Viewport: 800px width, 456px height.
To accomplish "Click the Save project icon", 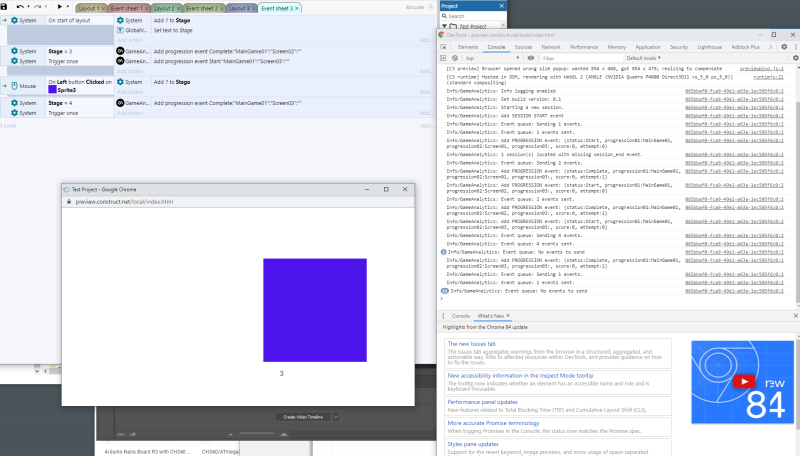I will [x=4, y=7].
